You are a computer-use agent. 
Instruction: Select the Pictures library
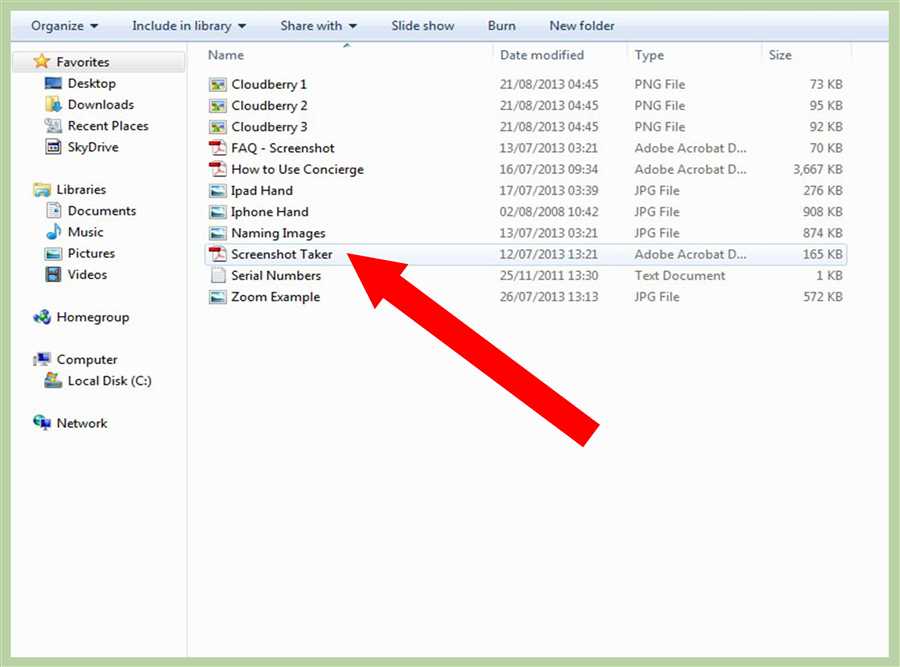point(91,254)
